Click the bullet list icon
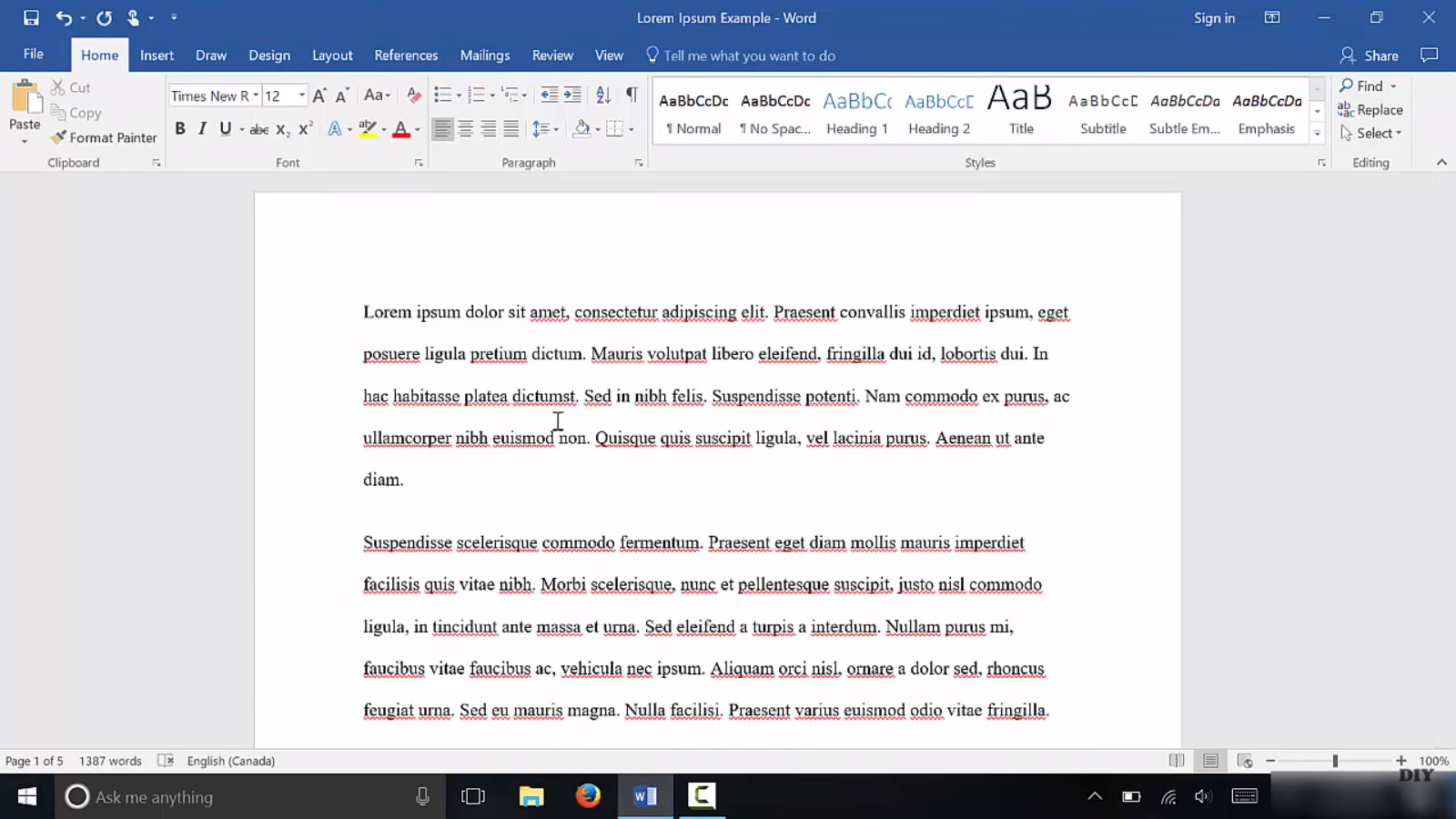Viewport: 1456px width, 819px height. [442, 95]
